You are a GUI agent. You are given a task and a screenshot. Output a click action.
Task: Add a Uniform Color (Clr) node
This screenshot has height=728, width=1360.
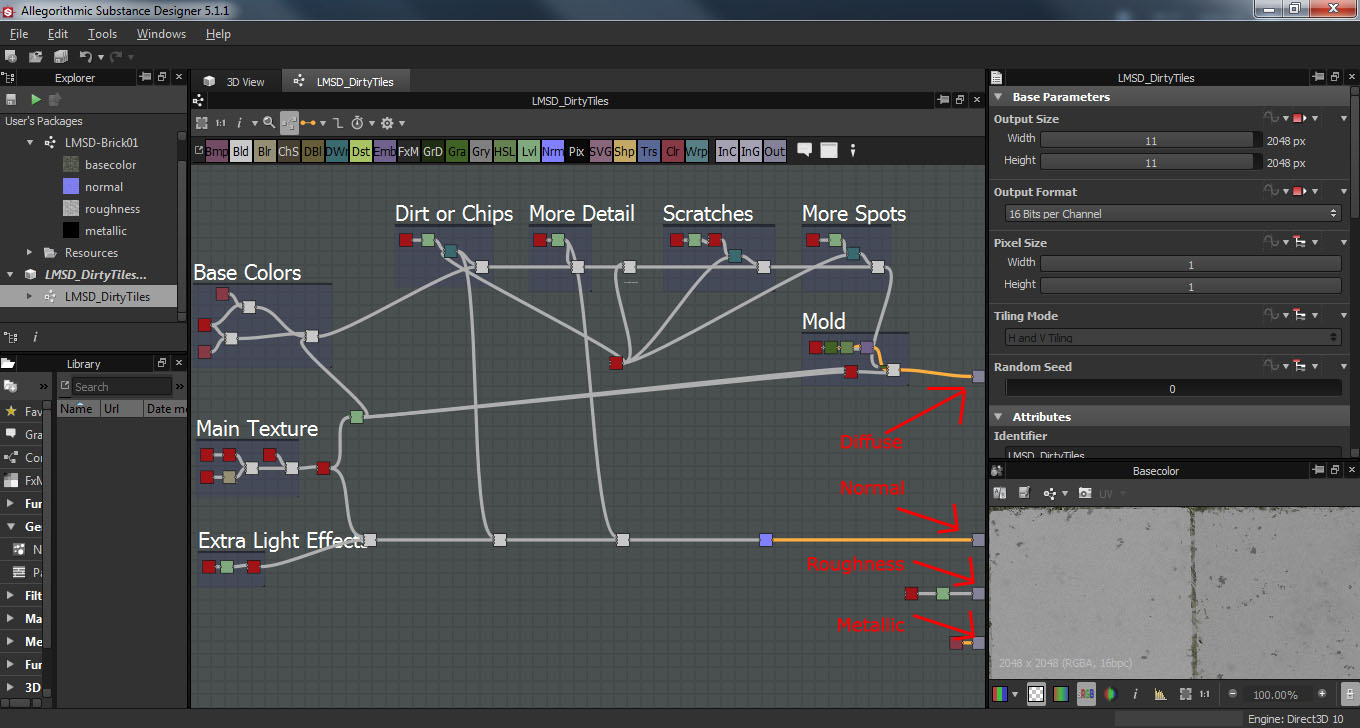pyautogui.click(x=673, y=151)
